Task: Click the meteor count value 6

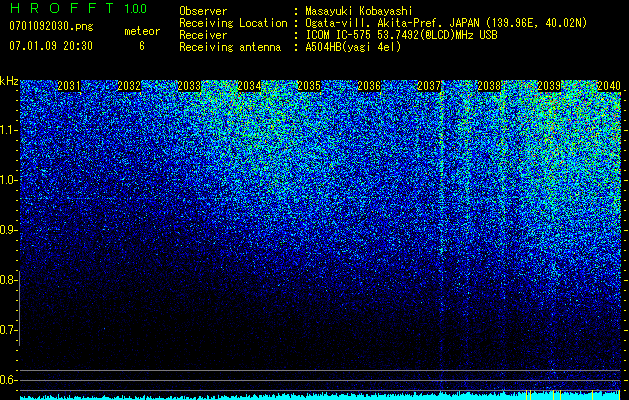Action: coord(142,46)
